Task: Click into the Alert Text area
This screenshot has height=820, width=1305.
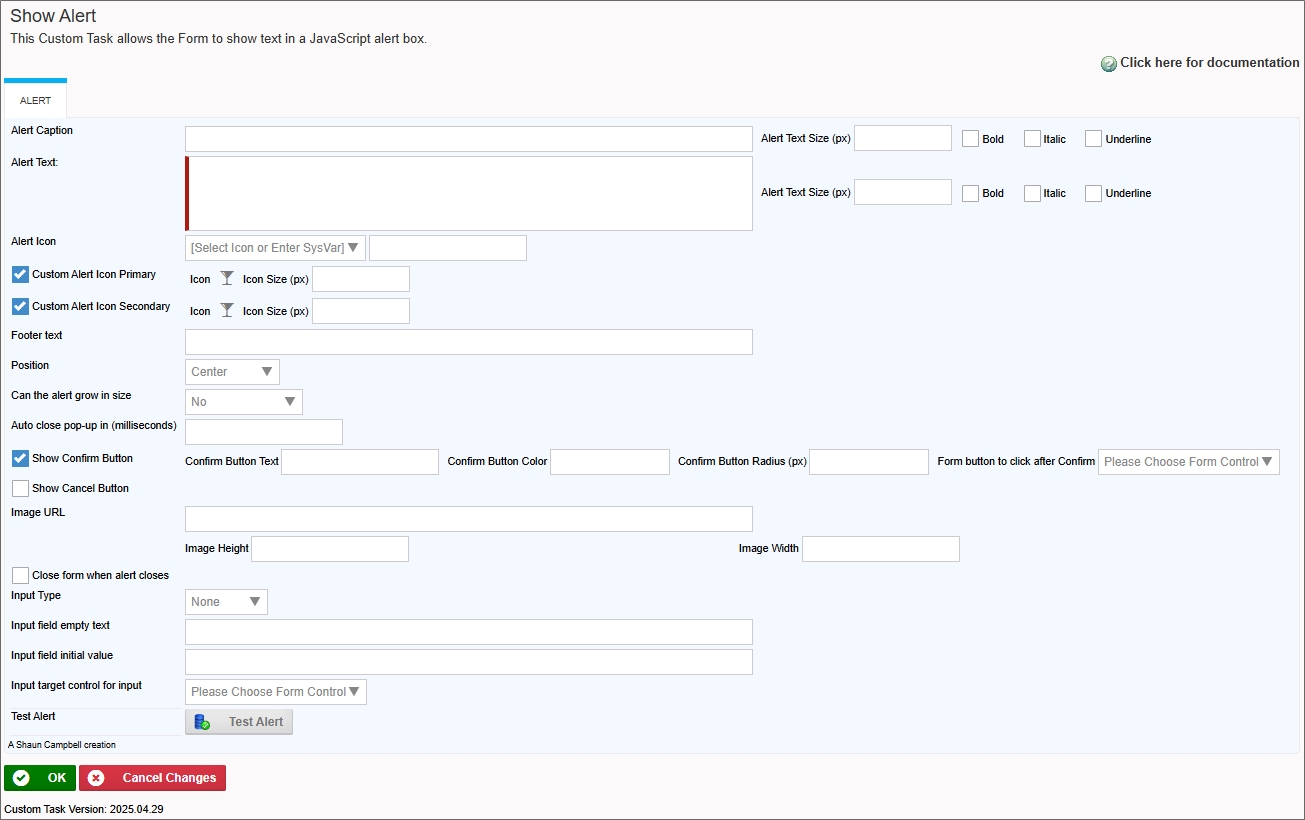Action: point(469,194)
